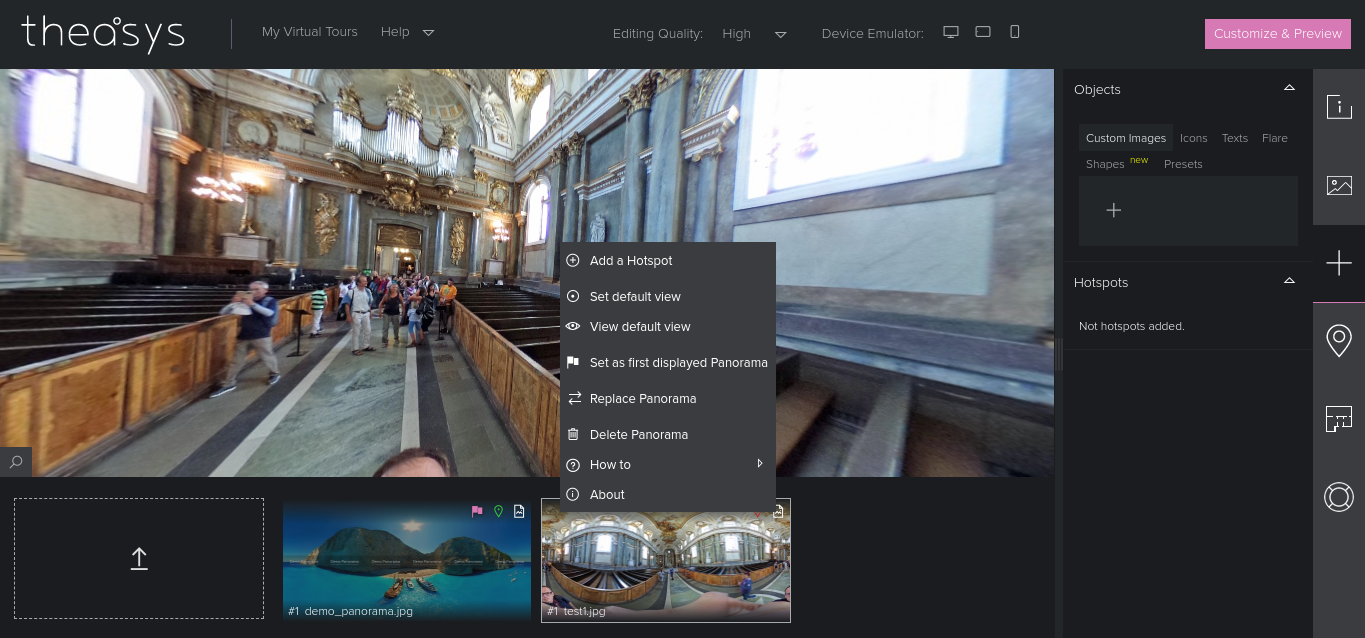Viewport: 1365px width, 638px height.
Task: Select Set as first displayed Panorama
Action: click(668, 363)
